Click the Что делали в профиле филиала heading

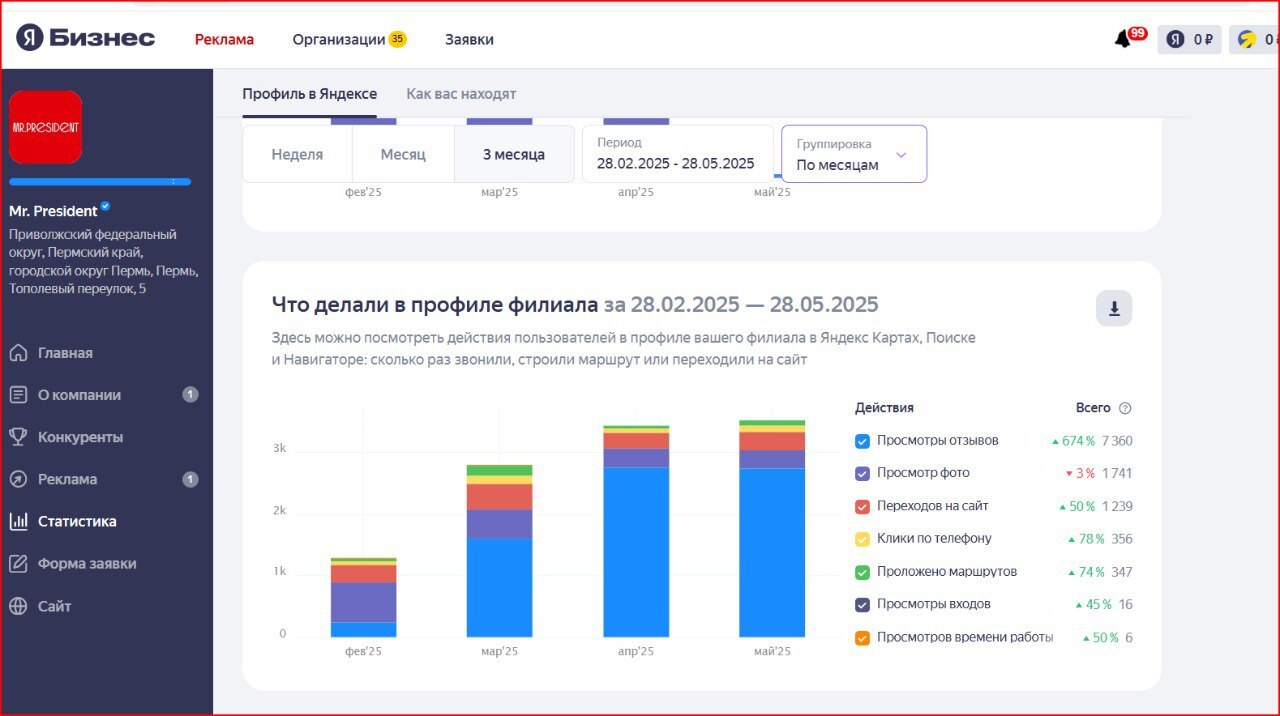click(x=434, y=304)
